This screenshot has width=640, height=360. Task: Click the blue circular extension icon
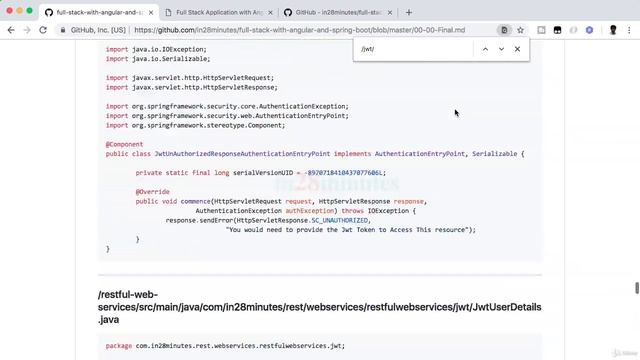589,30
